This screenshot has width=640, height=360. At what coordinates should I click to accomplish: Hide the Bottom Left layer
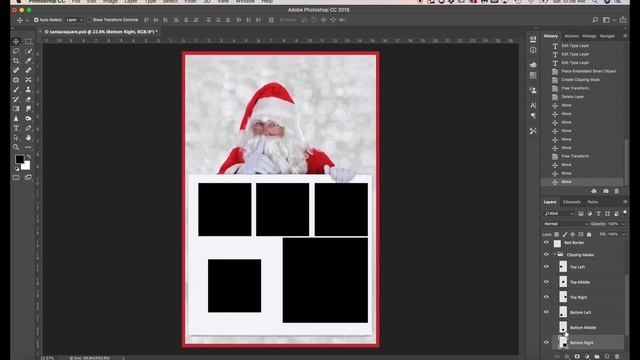pos(546,312)
